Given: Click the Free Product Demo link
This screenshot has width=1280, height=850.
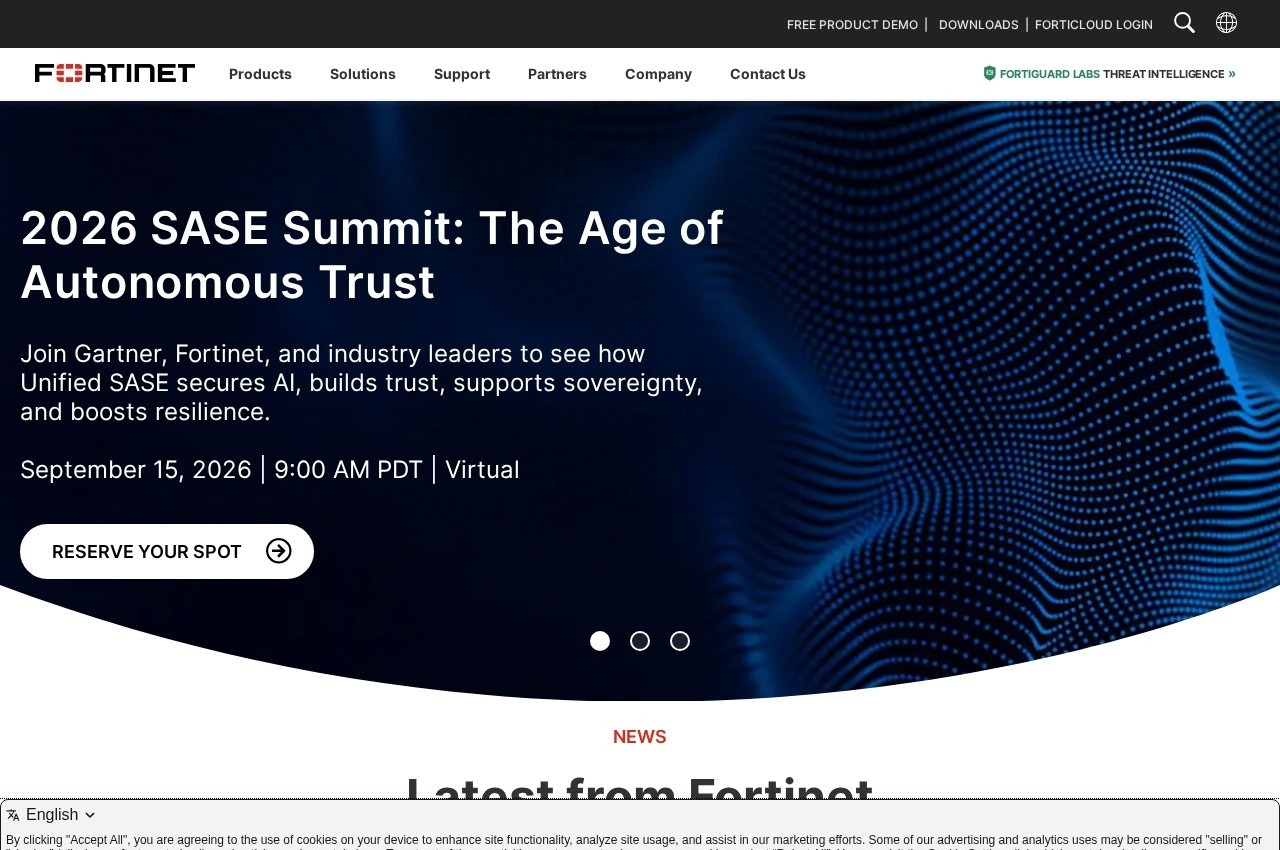Looking at the screenshot, I should point(852,24).
